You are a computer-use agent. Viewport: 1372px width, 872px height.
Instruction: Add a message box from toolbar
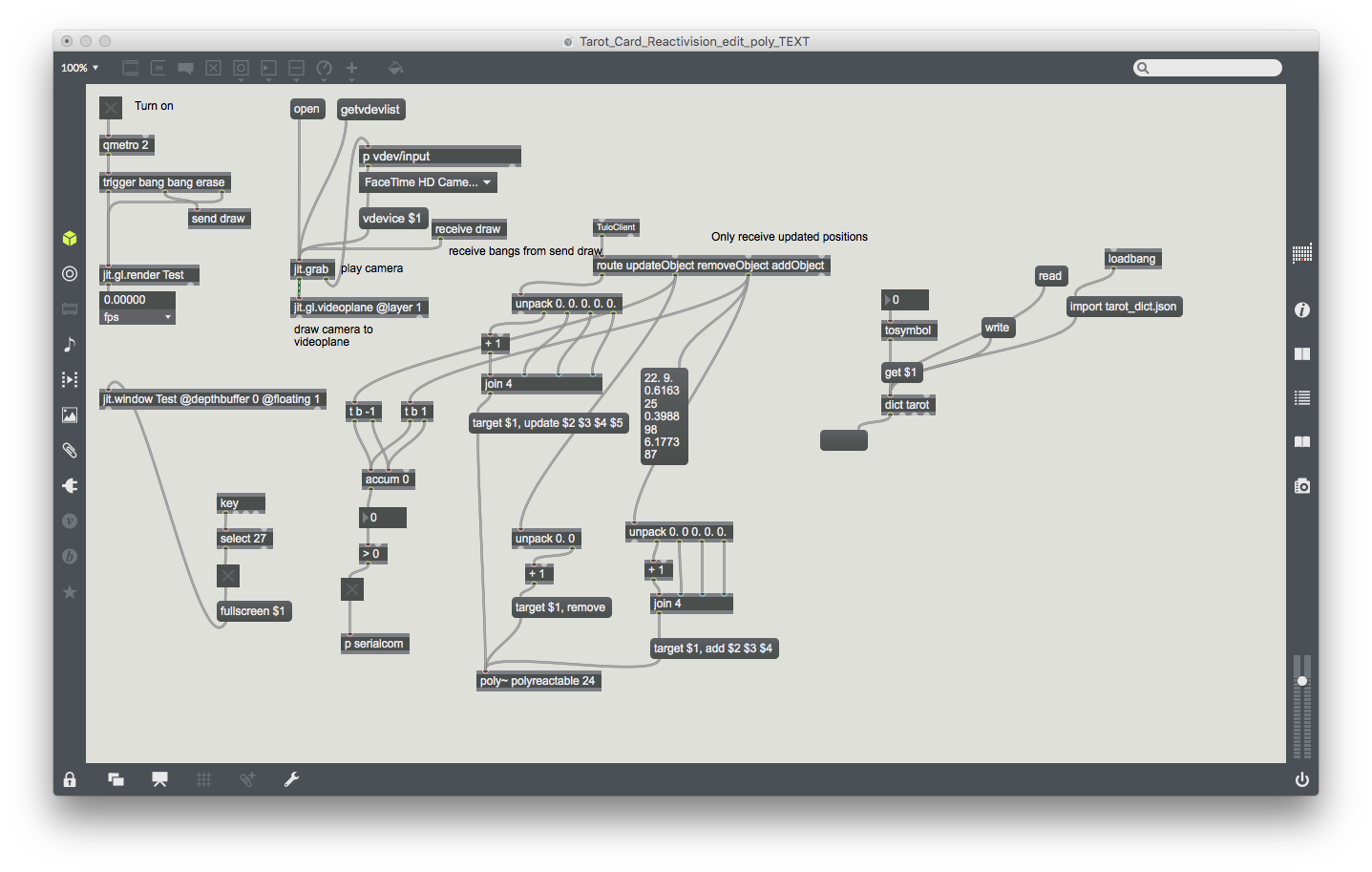(158, 68)
